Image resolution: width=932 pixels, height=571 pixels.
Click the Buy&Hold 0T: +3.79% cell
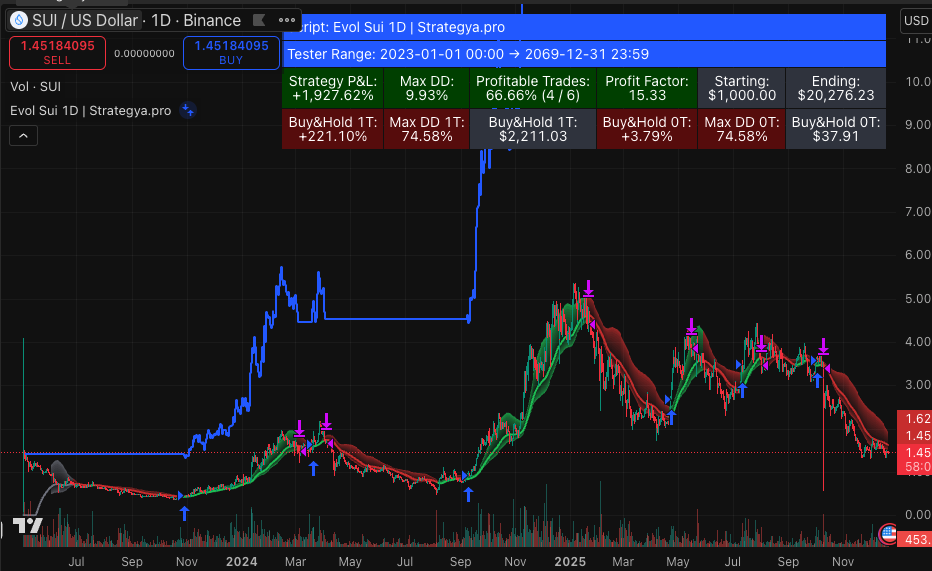[x=647, y=129]
